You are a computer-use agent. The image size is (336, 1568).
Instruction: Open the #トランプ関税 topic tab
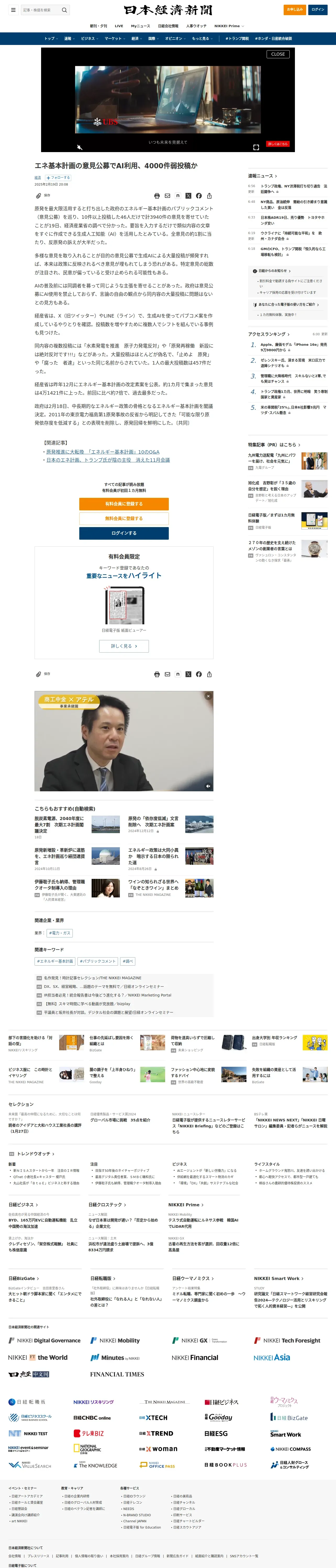coord(237,38)
